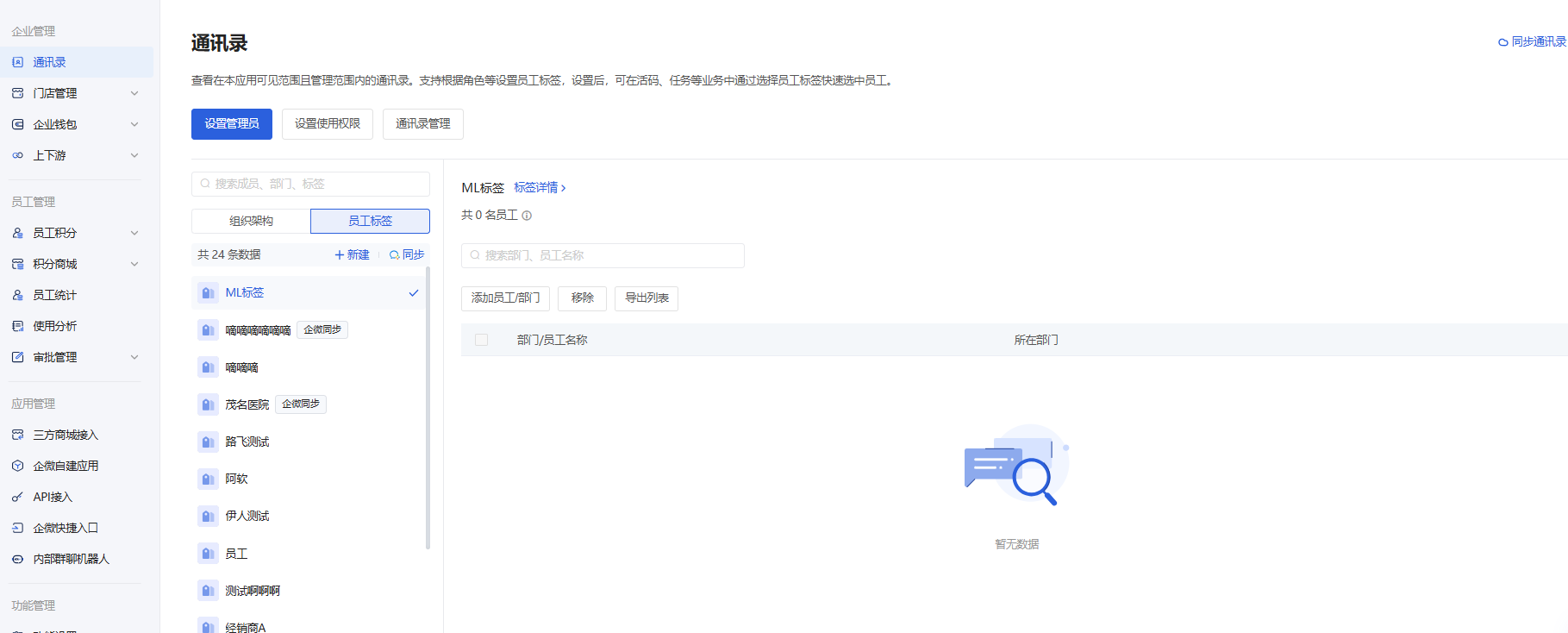Viewport: 1568px width, 633px height.
Task: Click the 积分商城 shop icon
Action: click(x=17, y=264)
